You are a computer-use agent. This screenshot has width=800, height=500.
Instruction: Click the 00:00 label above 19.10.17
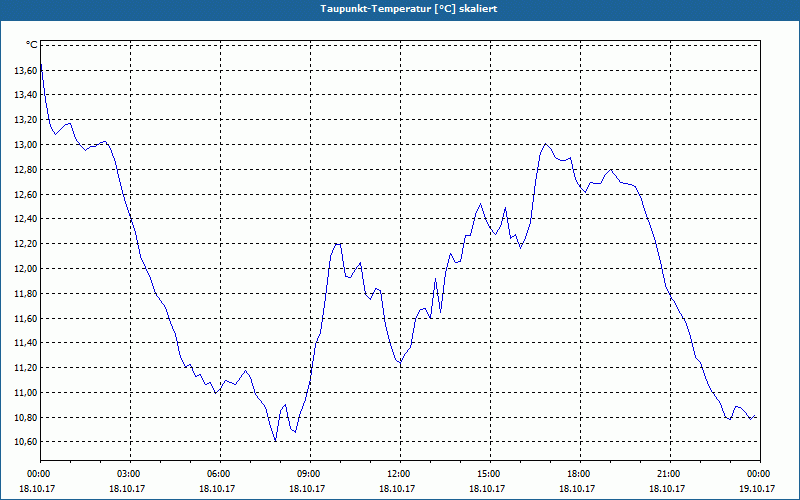[x=760, y=474]
